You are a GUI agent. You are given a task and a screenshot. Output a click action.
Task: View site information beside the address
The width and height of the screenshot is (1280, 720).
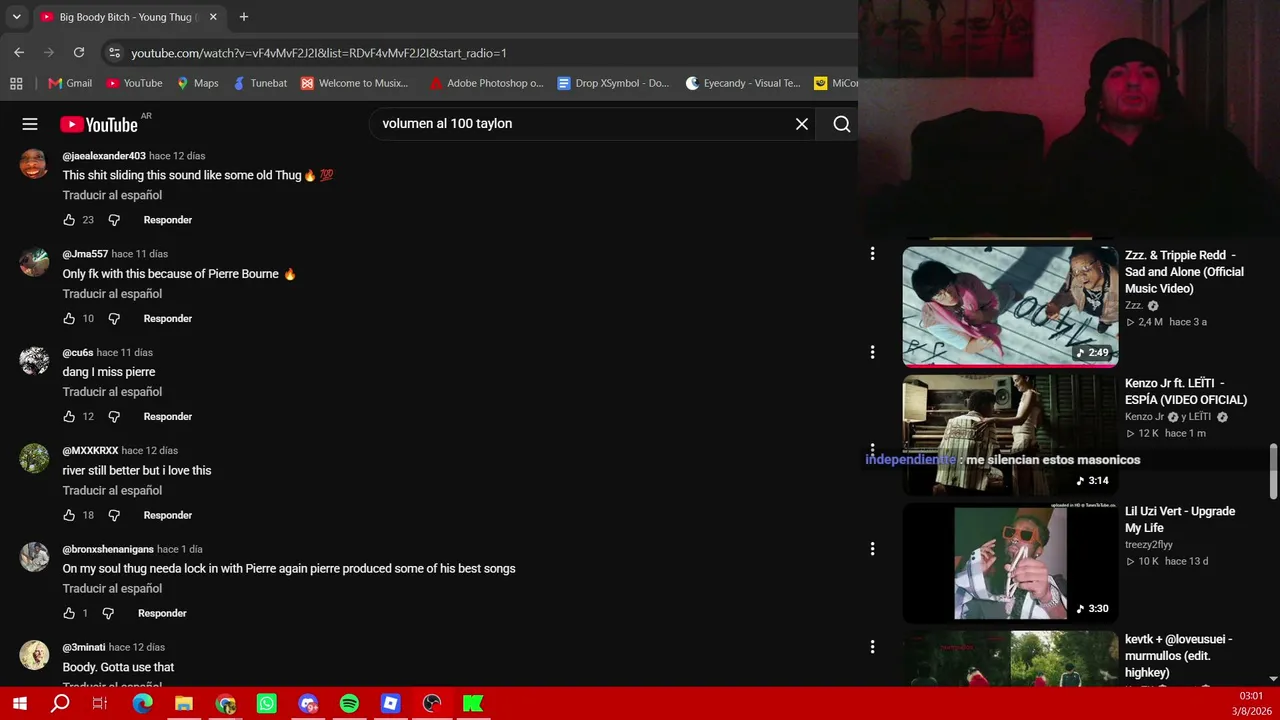[x=114, y=53]
